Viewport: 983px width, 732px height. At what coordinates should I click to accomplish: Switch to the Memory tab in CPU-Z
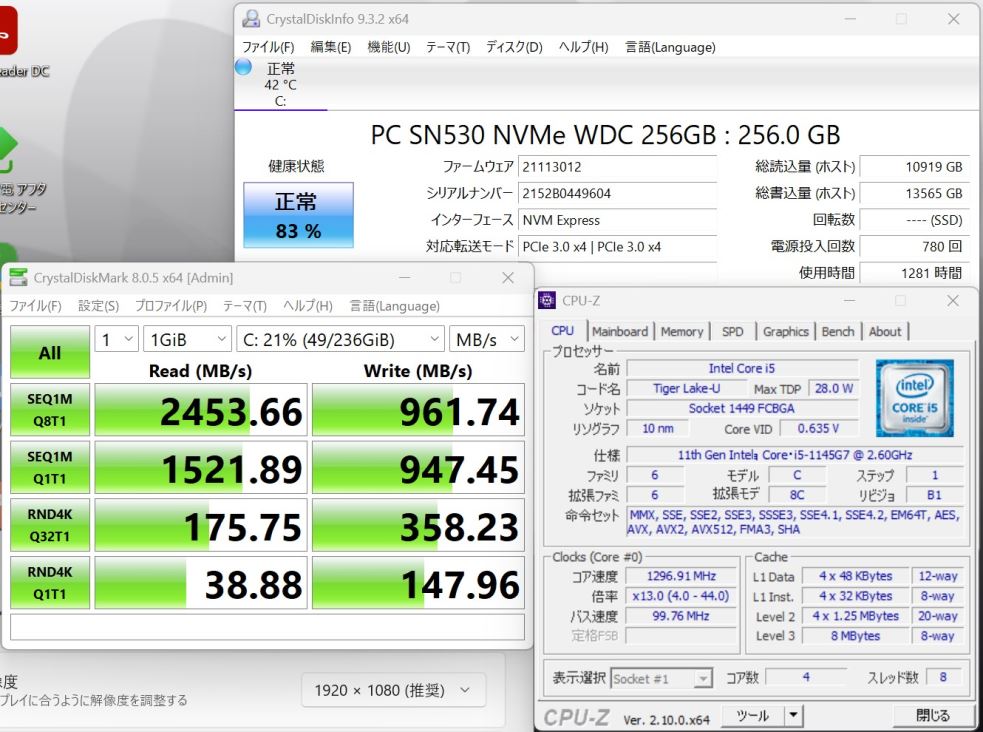(x=682, y=332)
